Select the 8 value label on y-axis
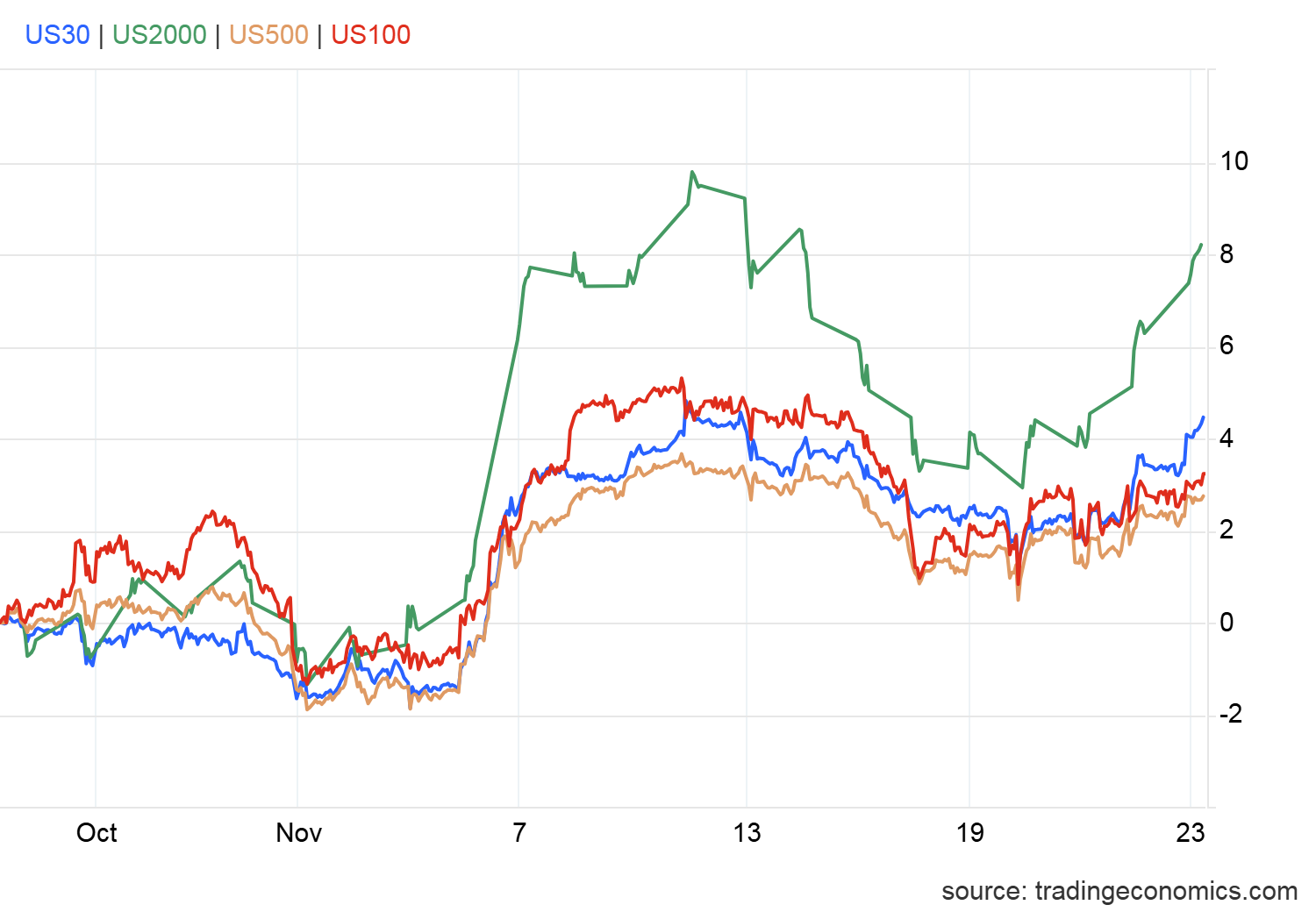Screen dimensions: 1316x912 pos(1226,254)
